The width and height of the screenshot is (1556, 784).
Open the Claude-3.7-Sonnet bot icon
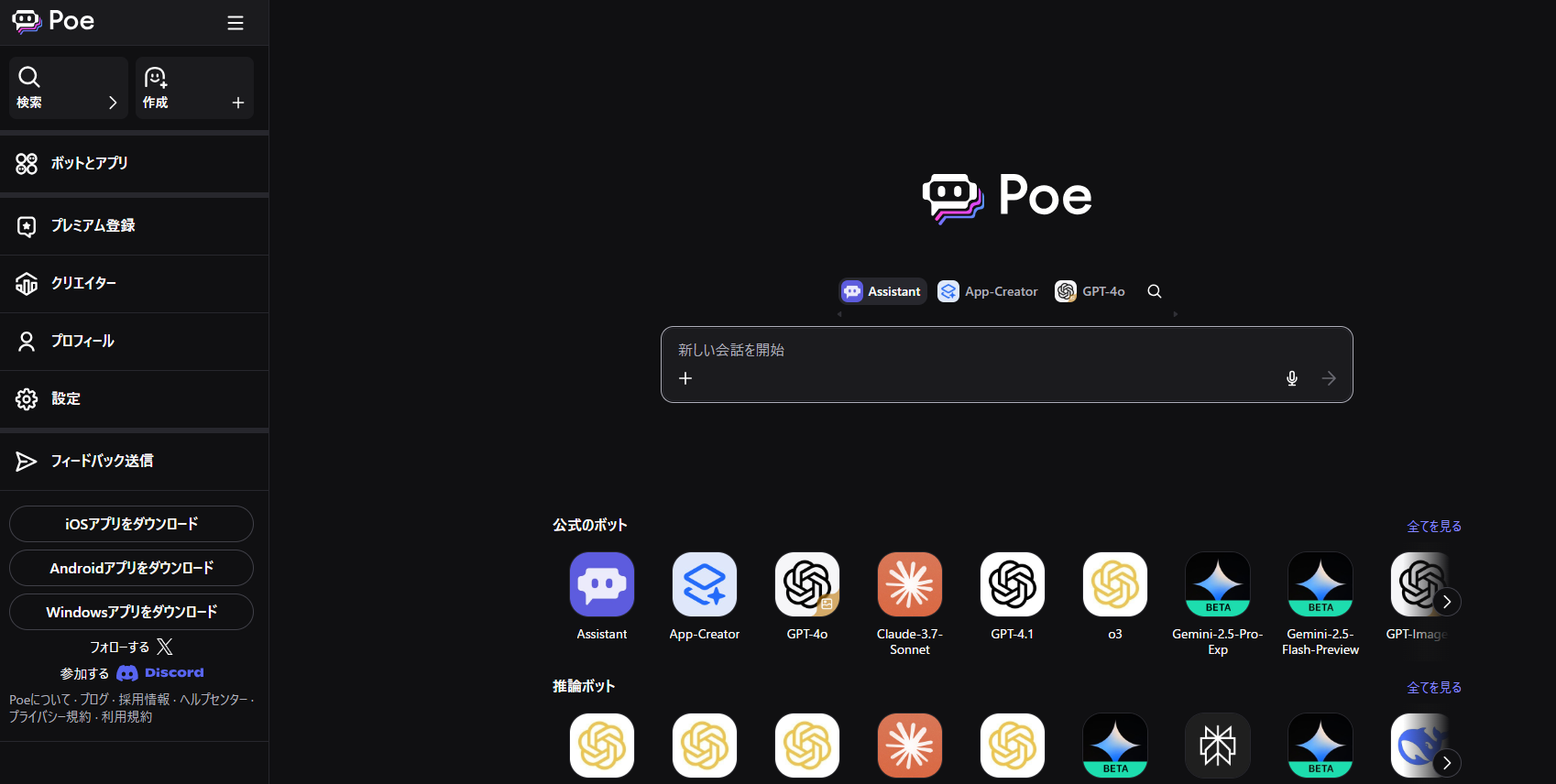[x=910, y=584]
